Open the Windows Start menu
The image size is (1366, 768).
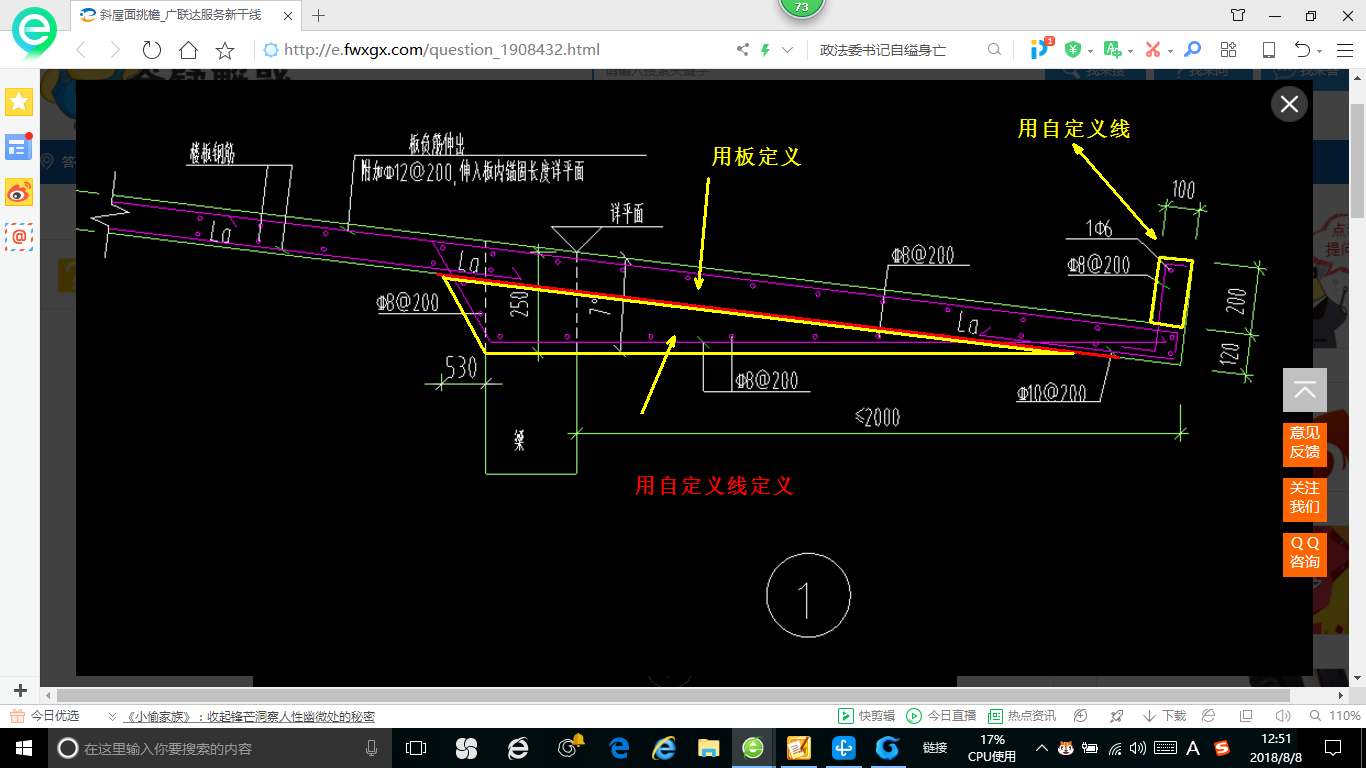click(x=22, y=748)
